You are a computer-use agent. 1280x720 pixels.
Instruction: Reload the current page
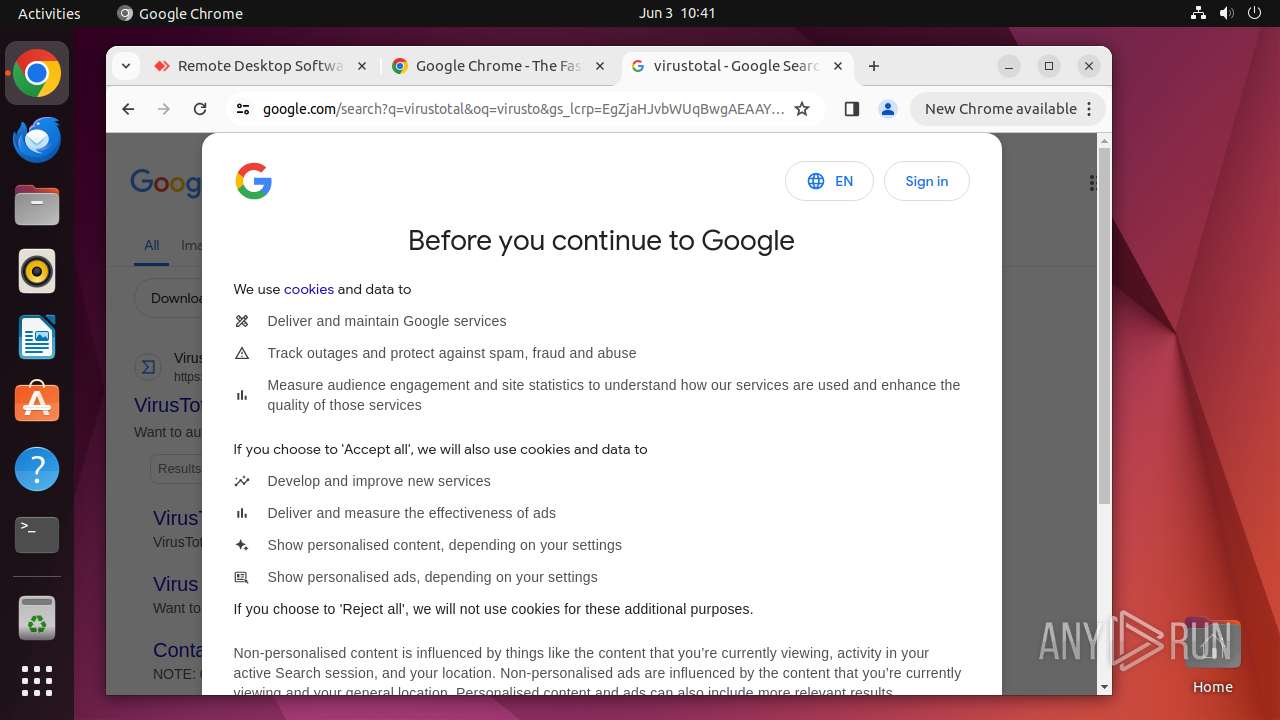click(x=200, y=109)
